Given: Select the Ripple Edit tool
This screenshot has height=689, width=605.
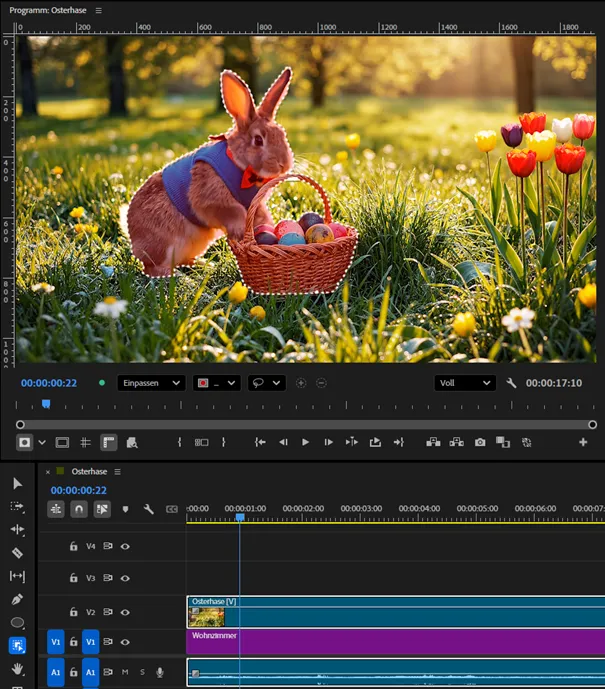Looking at the screenshot, I should tap(17, 529).
